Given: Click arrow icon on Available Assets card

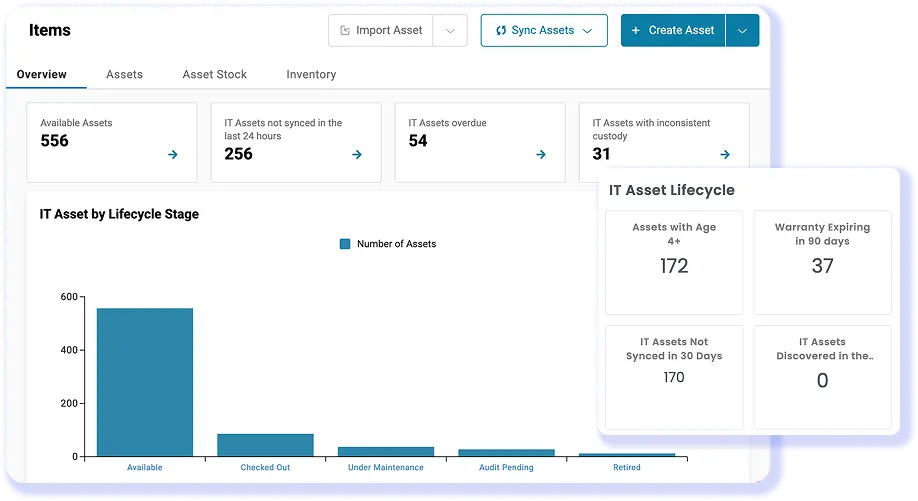Looking at the screenshot, I should tap(173, 155).
